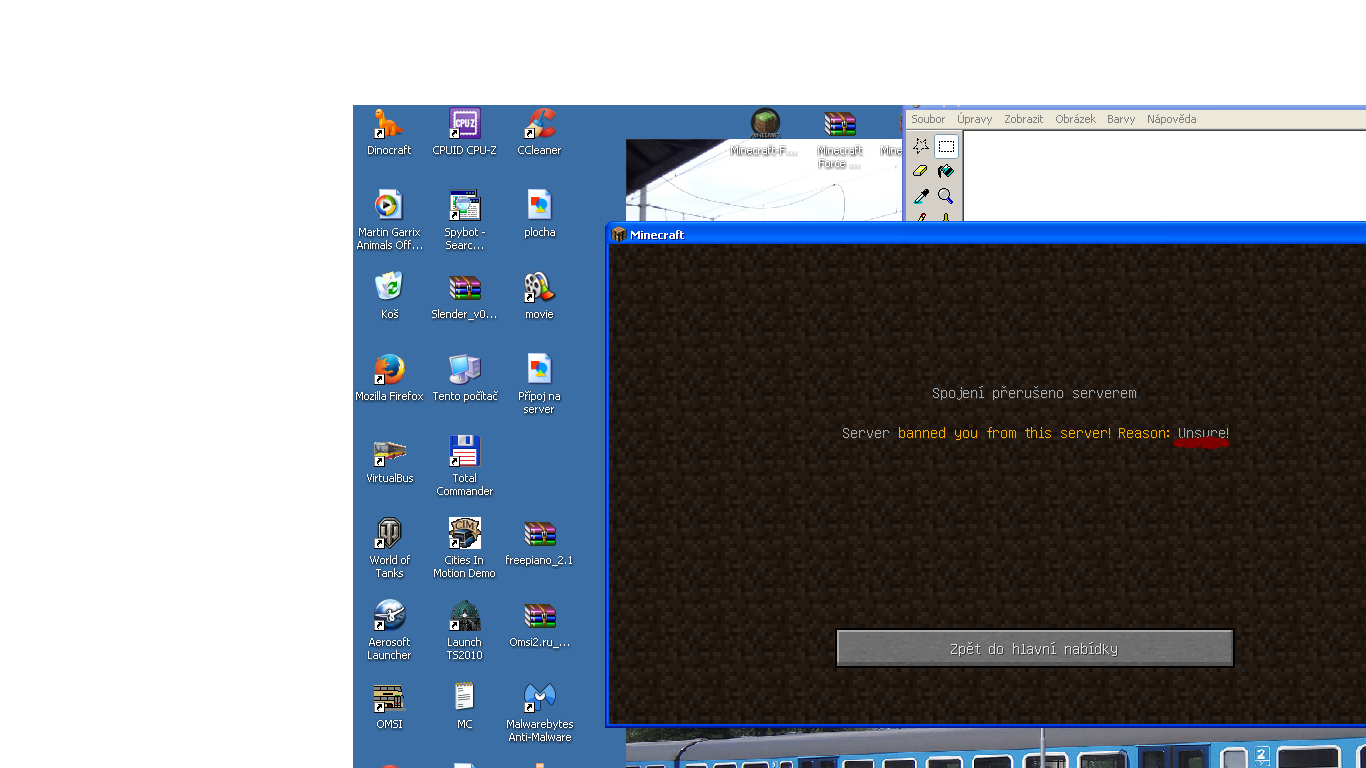Viewport: 1366px width, 768px height.
Task: Select the Koš recycle bin icon
Action: click(x=389, y=296)
